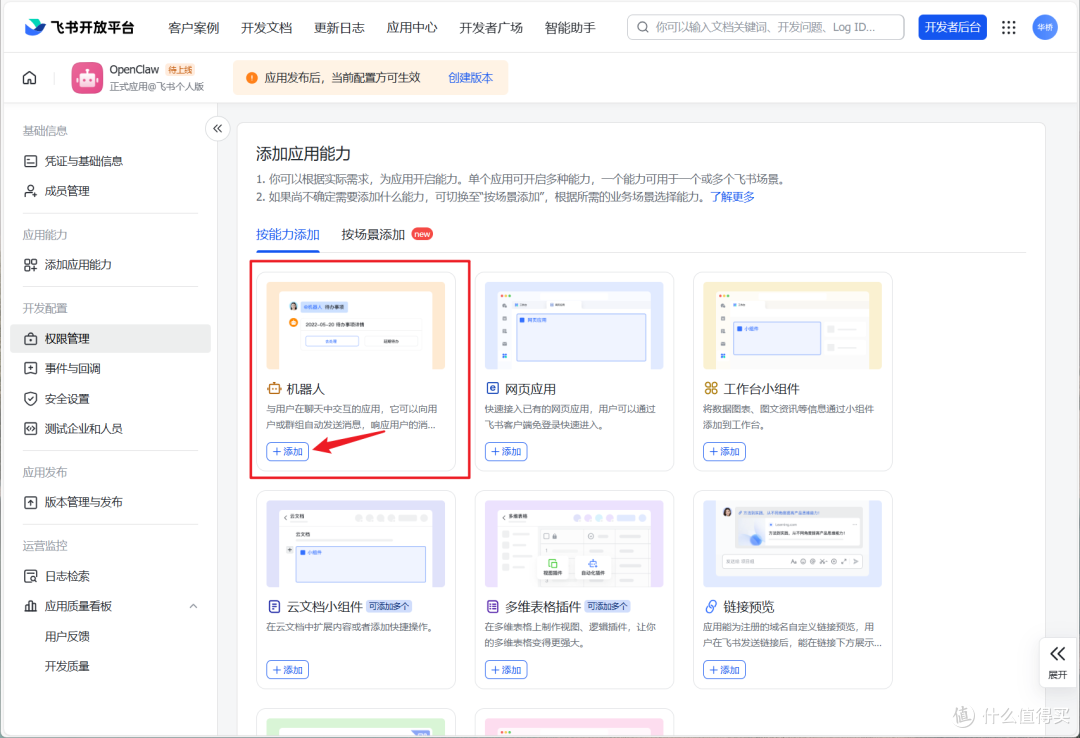Click the 日志检索 sidebar icon
The height and width of the screenshot is (738, 1080).
coord(30,576)
